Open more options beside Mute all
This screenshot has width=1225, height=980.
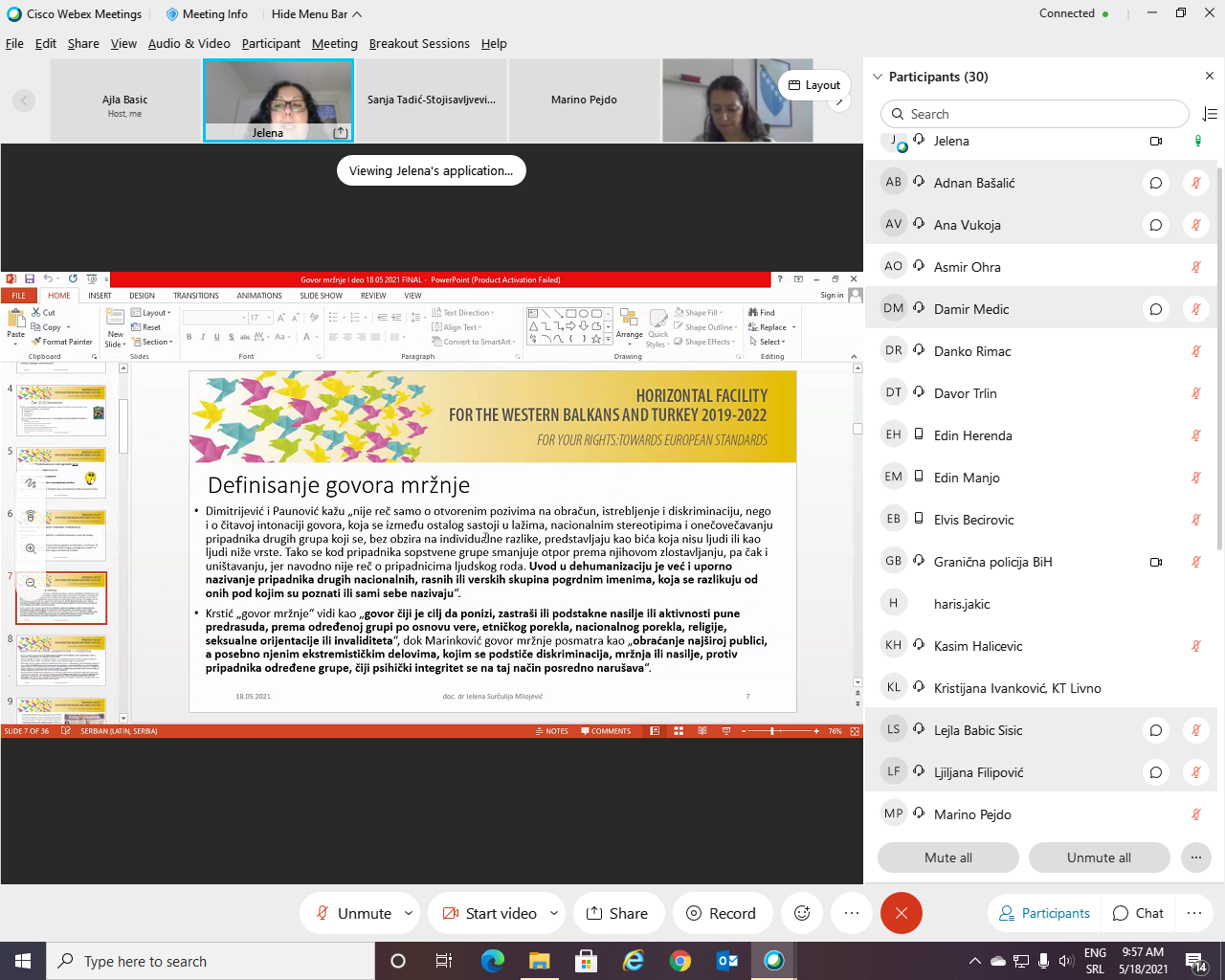(1195, 857)
